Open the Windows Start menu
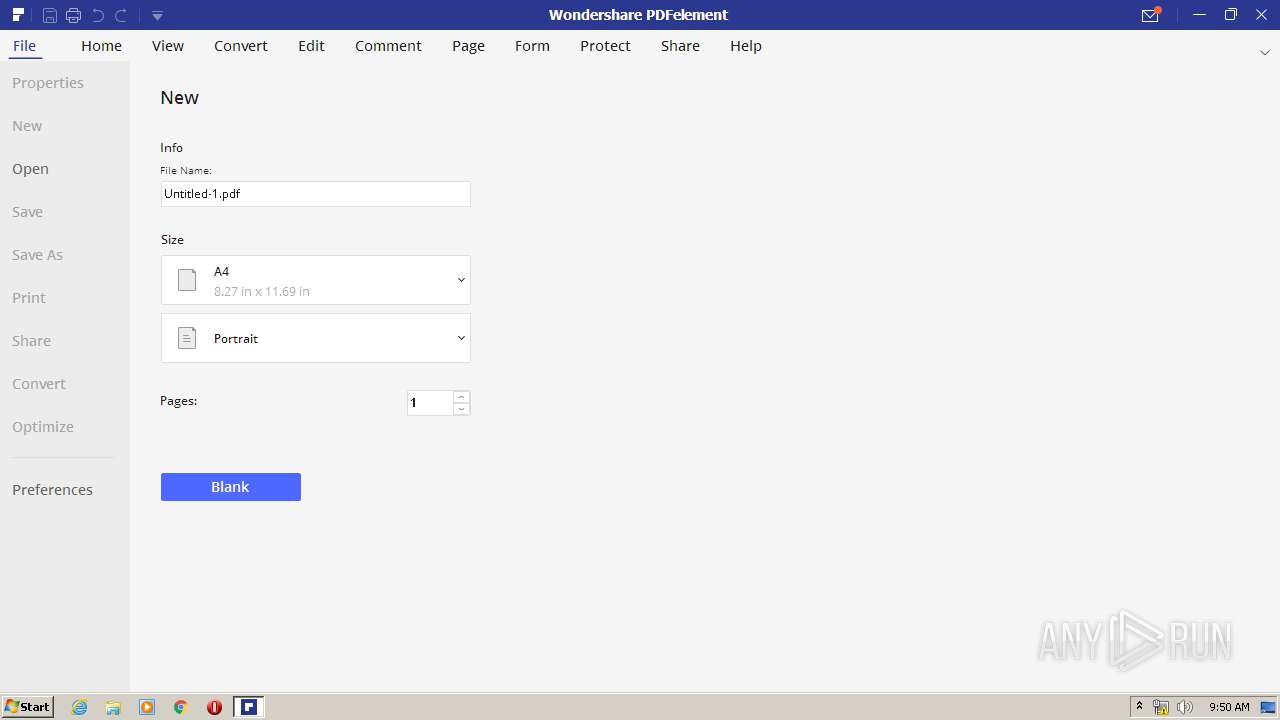The width and height of the screenshot is (1280, 720). 27,707
